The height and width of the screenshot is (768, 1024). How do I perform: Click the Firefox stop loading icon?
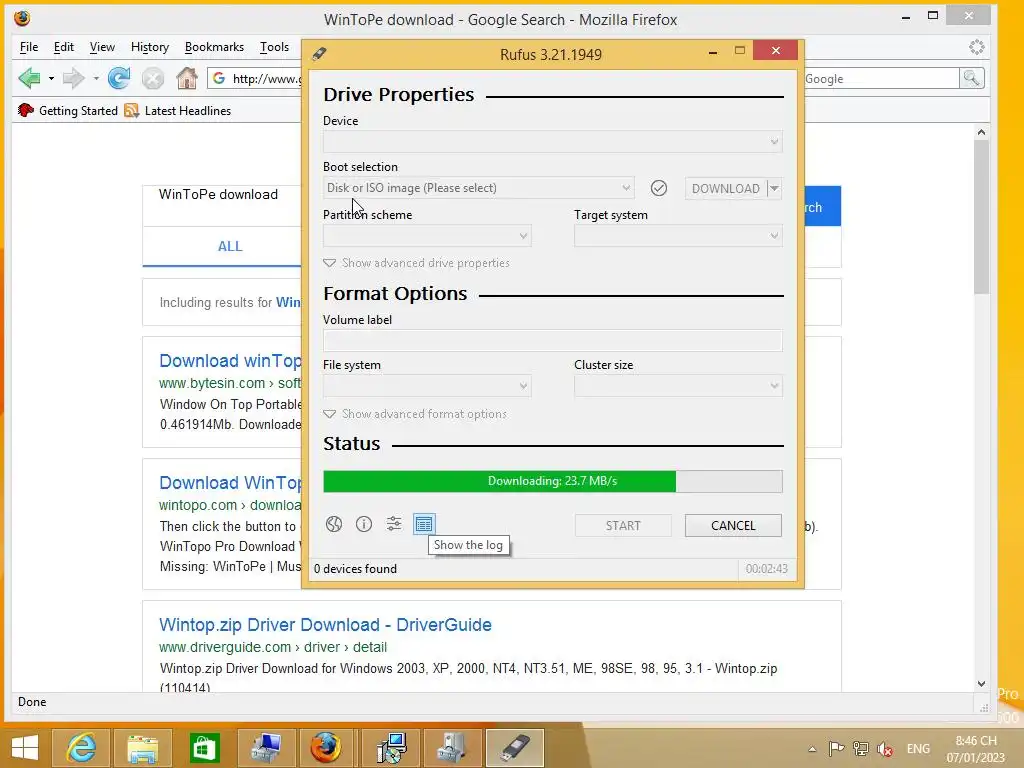point(153,78)
